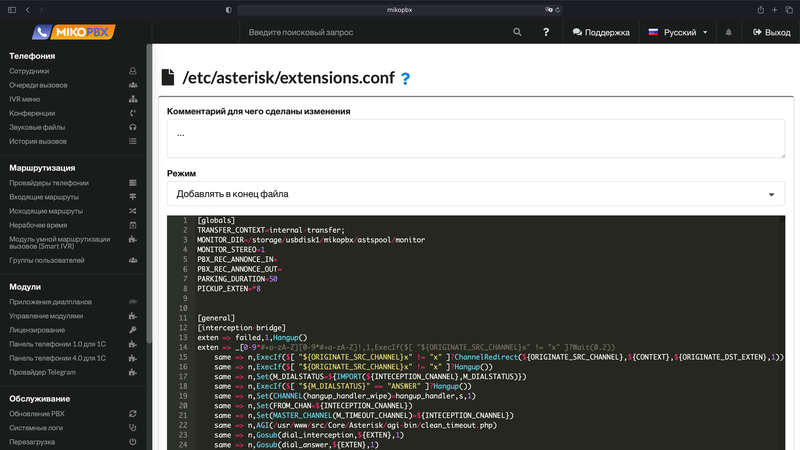Click the Панель телефонии 4.0 puzzle icon
This screenshot has width=800, height=450.
(x=133, y=358)
